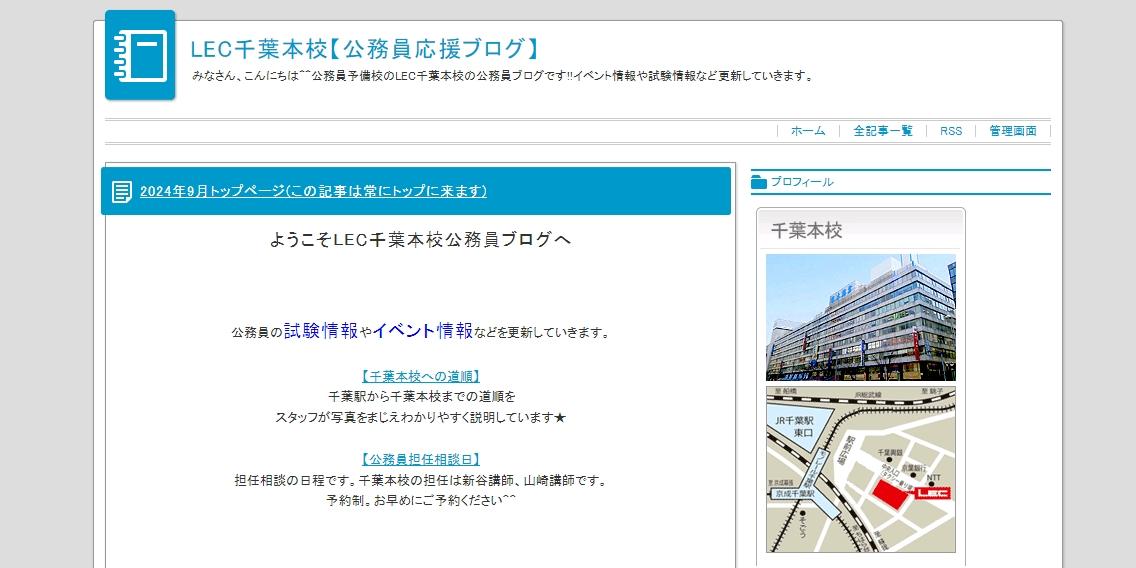The image size is (1136, 568).
Task: Open the LEC千葉本校 blog title link
Action: click(x=365, y=49)
